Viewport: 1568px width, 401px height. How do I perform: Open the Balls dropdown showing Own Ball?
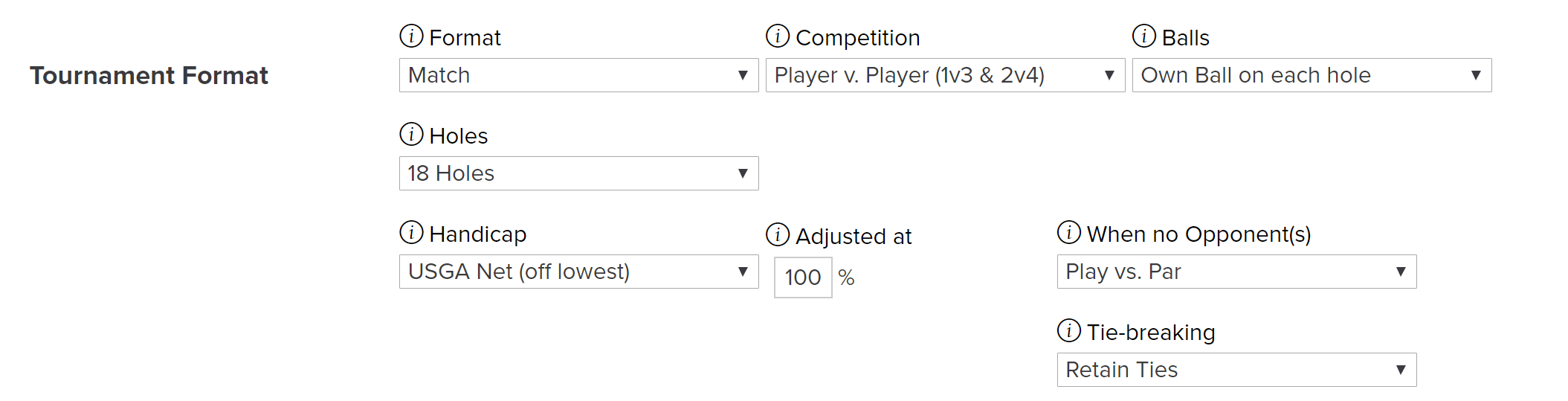pos(1311,75)
